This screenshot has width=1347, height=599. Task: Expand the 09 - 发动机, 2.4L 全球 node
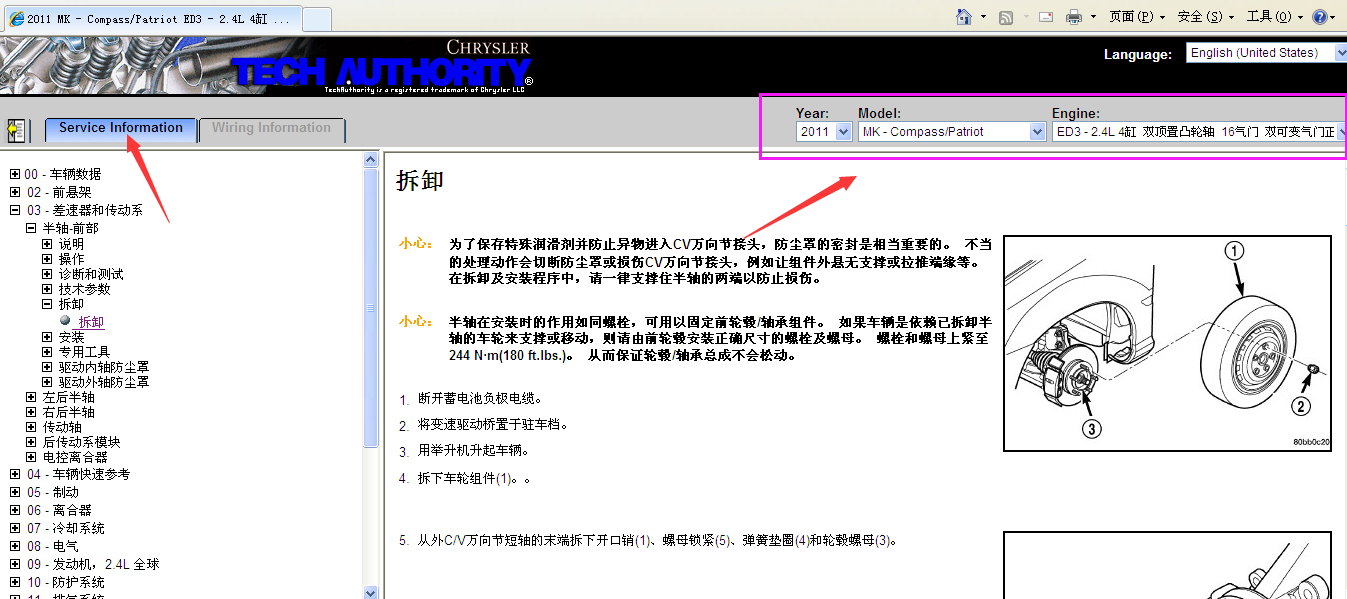point(15,564)
